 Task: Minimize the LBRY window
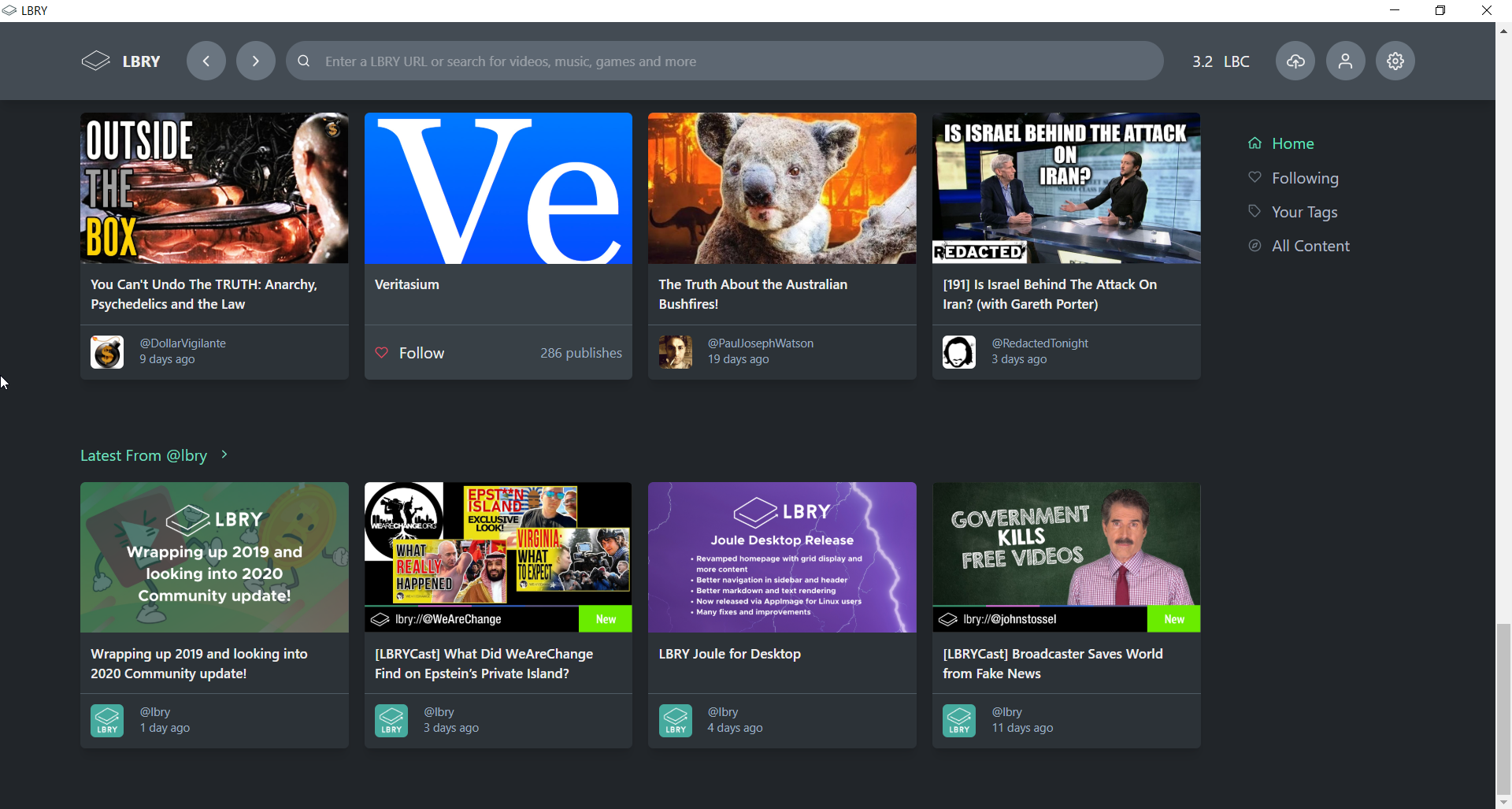tap(1395, 10)
